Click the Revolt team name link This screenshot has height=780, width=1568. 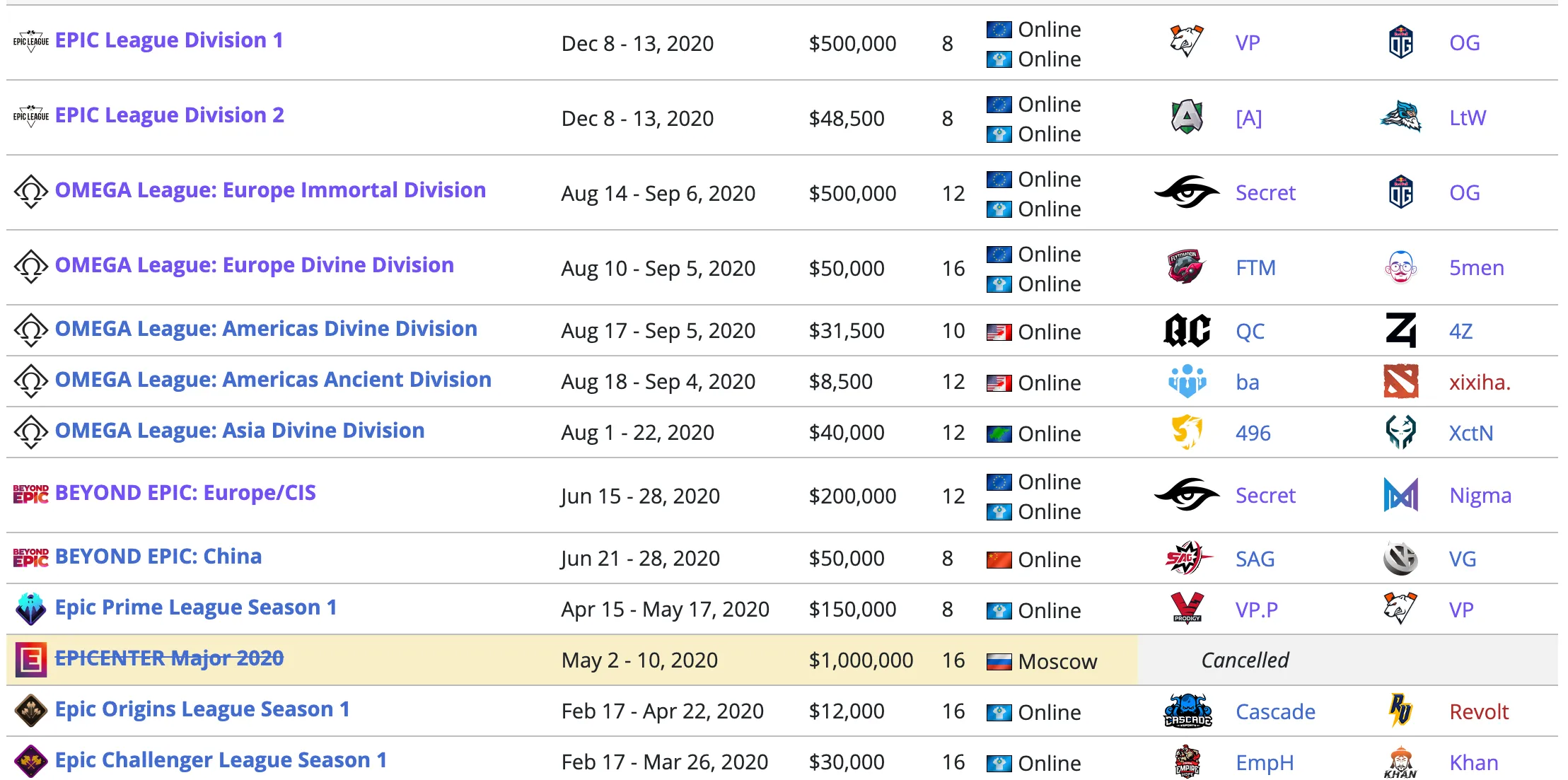pos(1479,712)
